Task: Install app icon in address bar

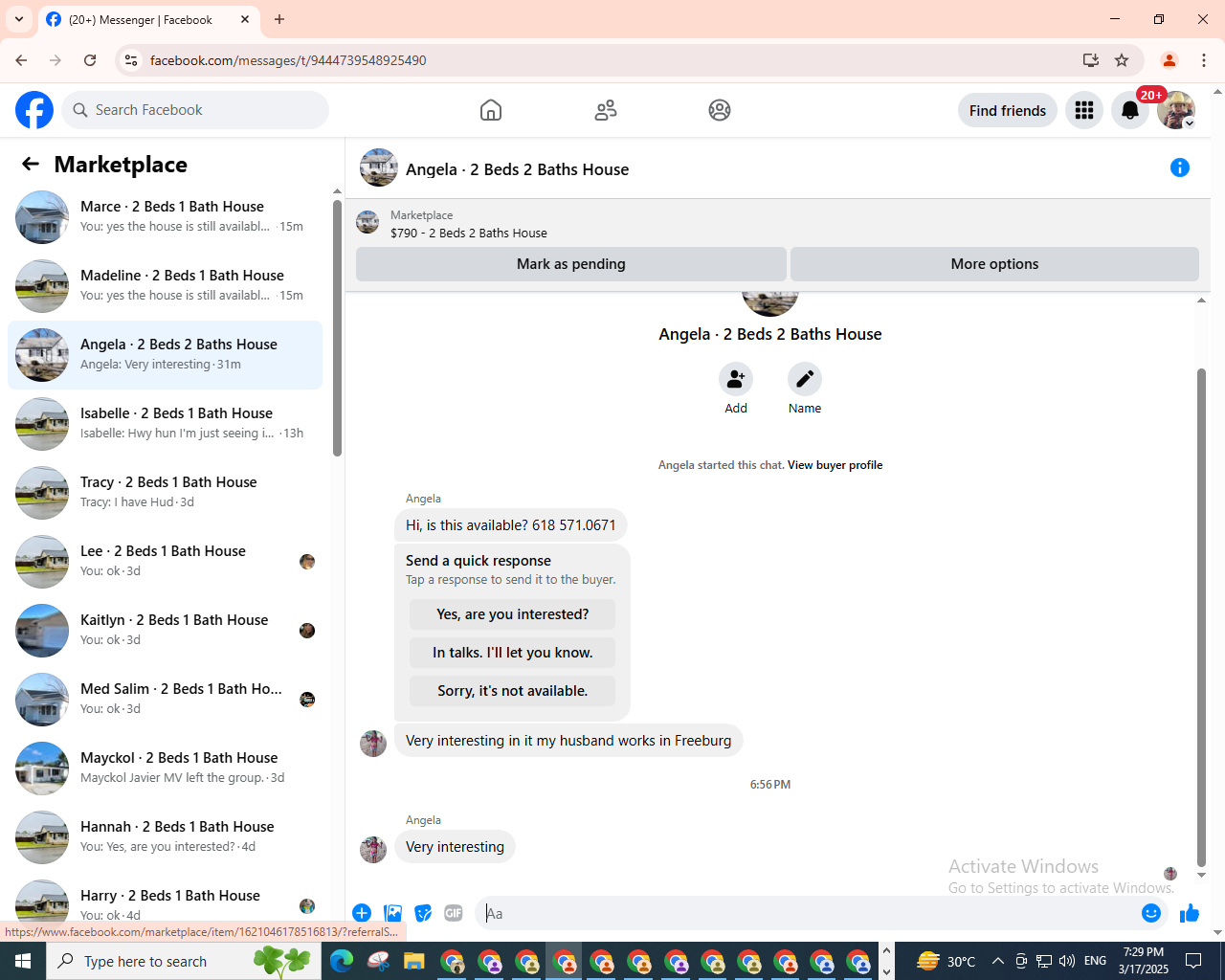Action: click(x=1091, y=60)
